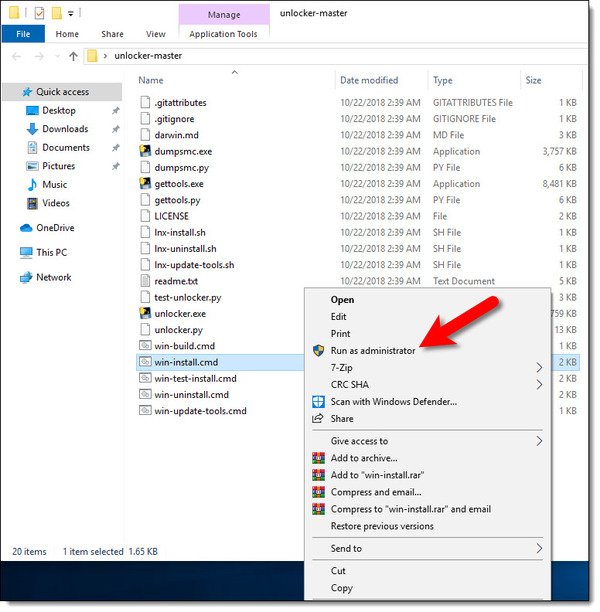Choose Edit from the context menu
Screen dimensions: 600x612
(427, 317)
